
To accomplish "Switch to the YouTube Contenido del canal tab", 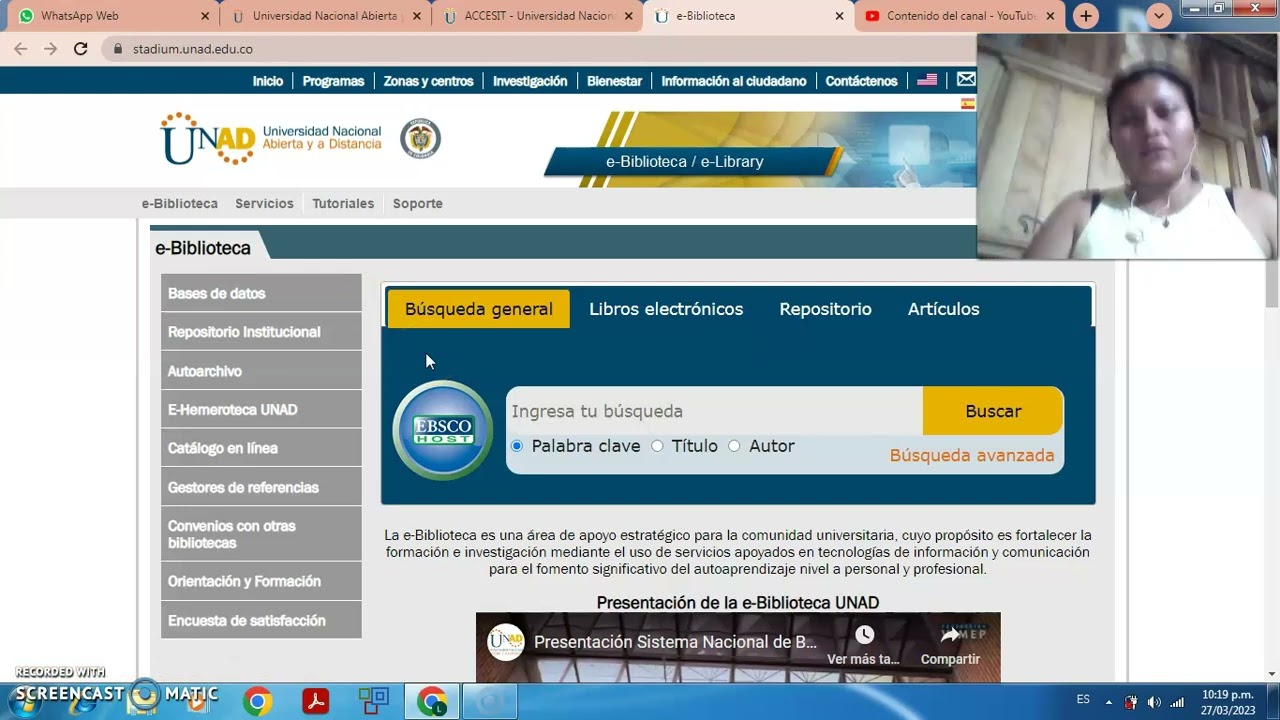I will pyautogui.click(x=960, y=16).
